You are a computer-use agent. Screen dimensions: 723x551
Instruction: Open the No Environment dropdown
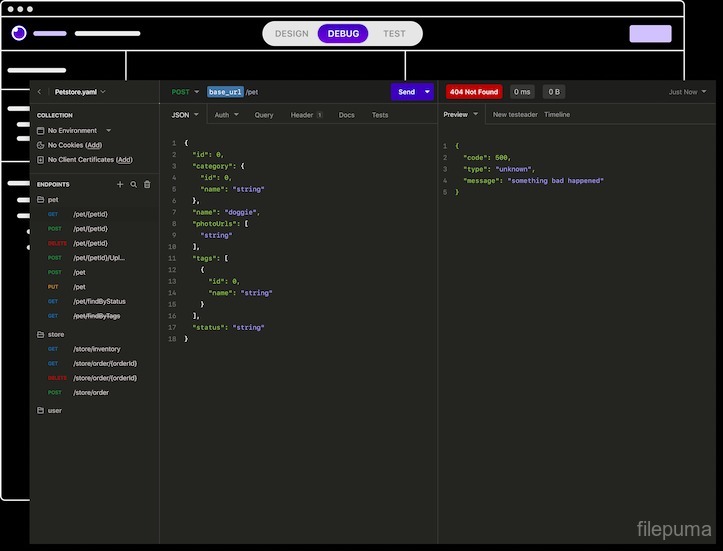click(x=109, y=130)
